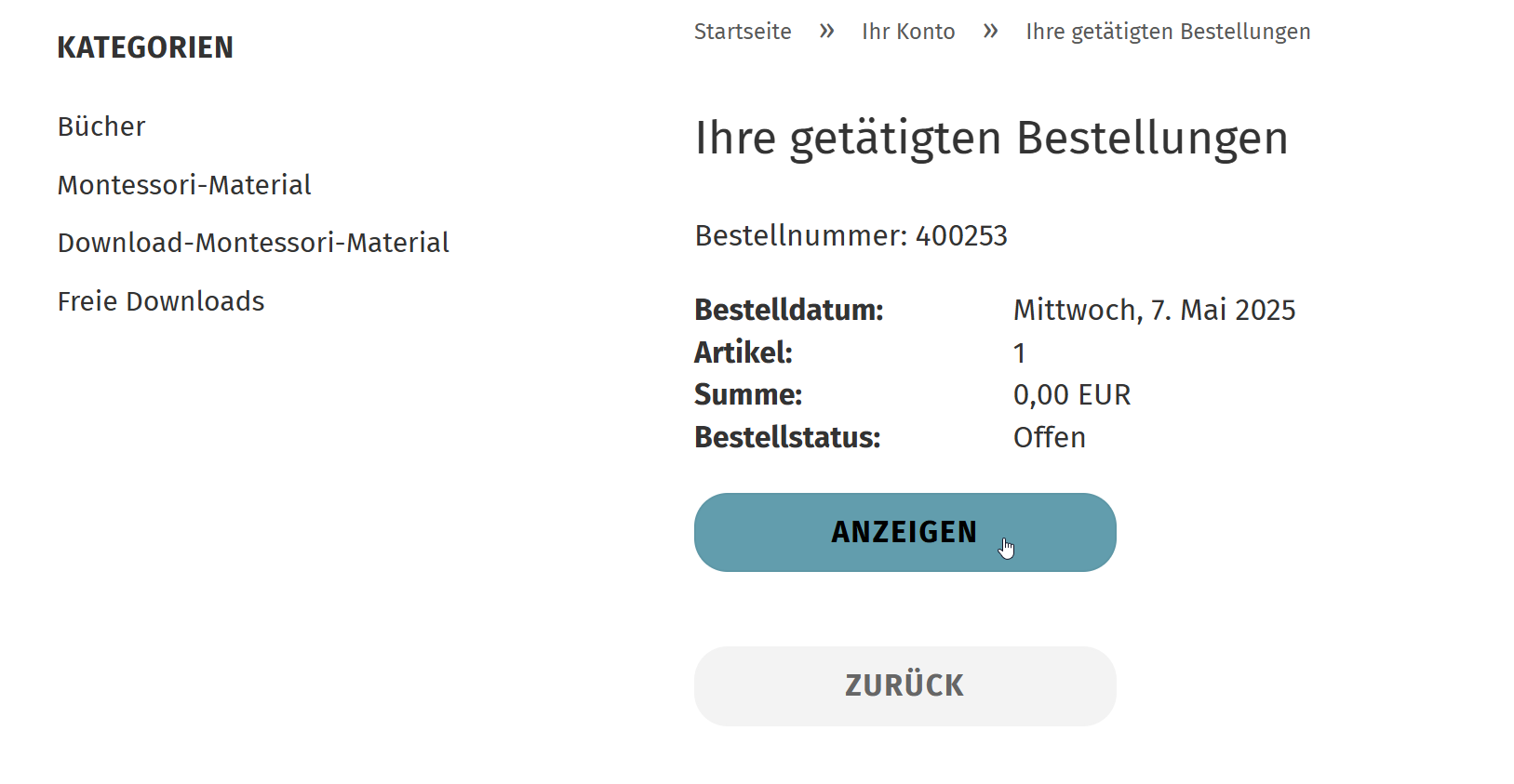
Task: Show order details with ANZEIGEN button
Action: [904, 532]
